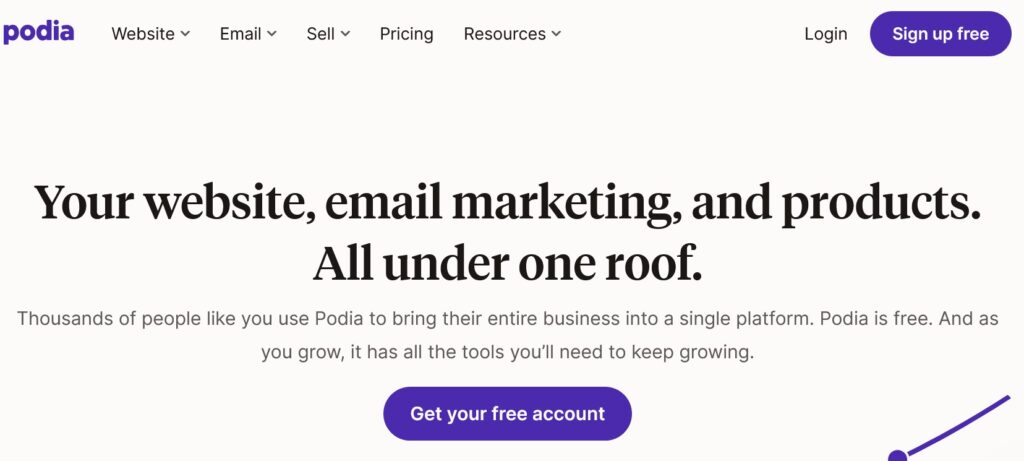Click Get your free account button
Image resolution: width=1024 pixels, height=461 pixels.
pyautogui.click(x=507, y=413)
